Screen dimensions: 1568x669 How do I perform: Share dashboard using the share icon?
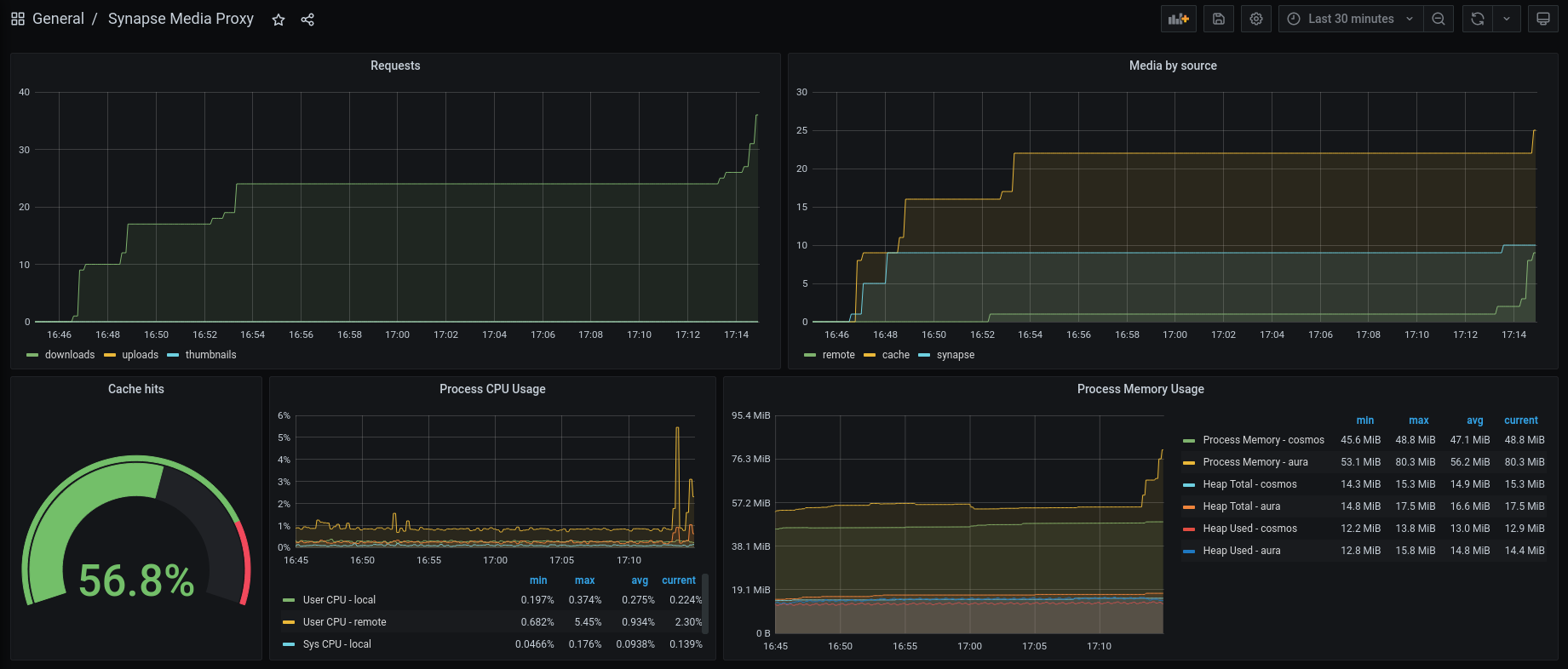[x=307, y=20]
